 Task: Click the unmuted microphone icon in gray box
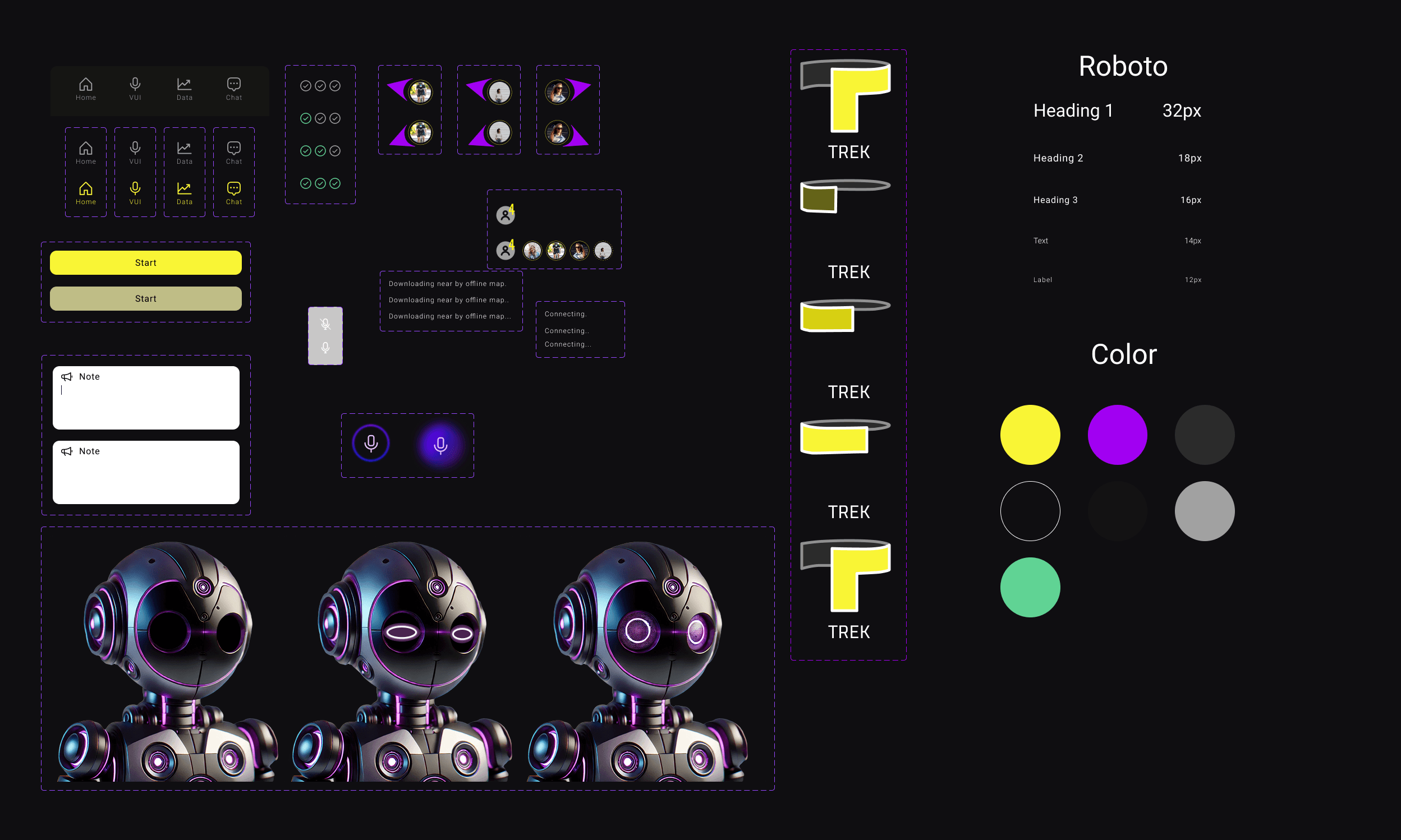click(325, 347)
